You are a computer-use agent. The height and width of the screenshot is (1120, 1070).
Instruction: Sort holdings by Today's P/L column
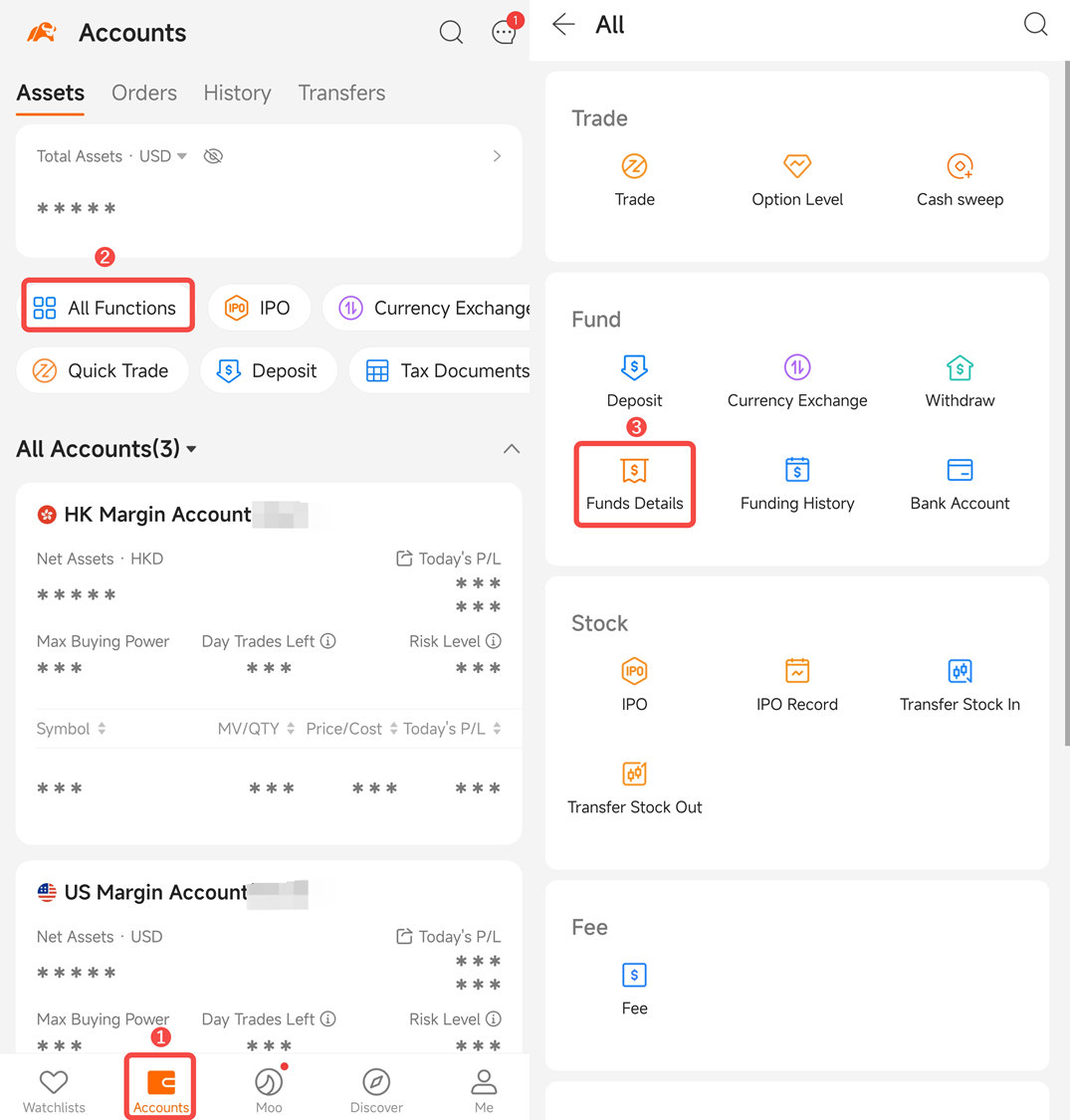(x=452, y=729)
